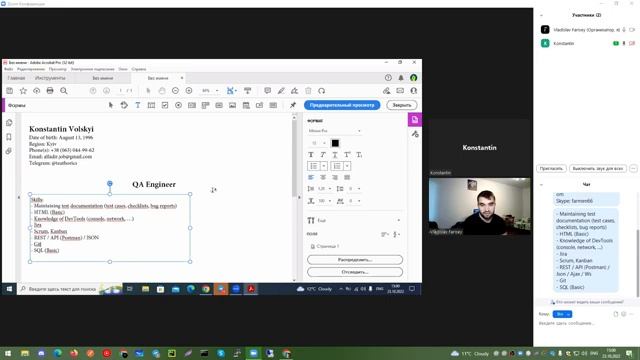Select the highlighter pen tool
Image resolution: width=640 pixels, height=360 pixels.
click(281, 91)
